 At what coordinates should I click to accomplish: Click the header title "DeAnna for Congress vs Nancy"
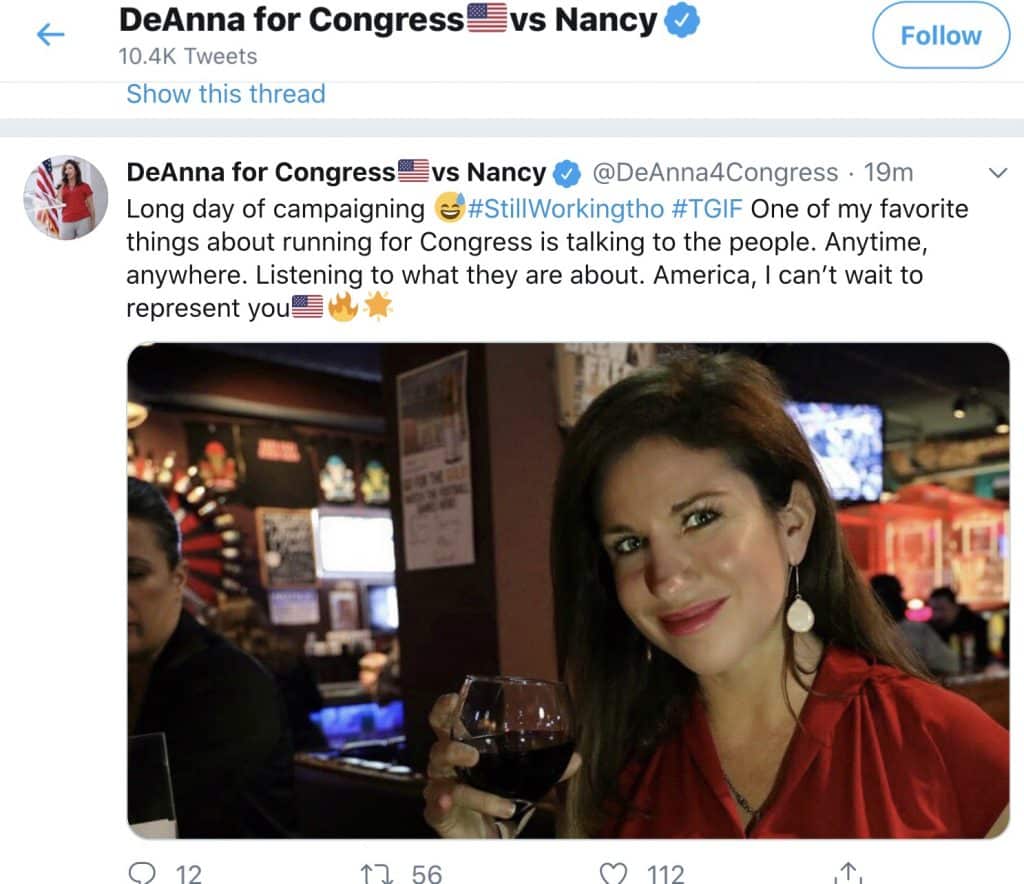[388, 20]
